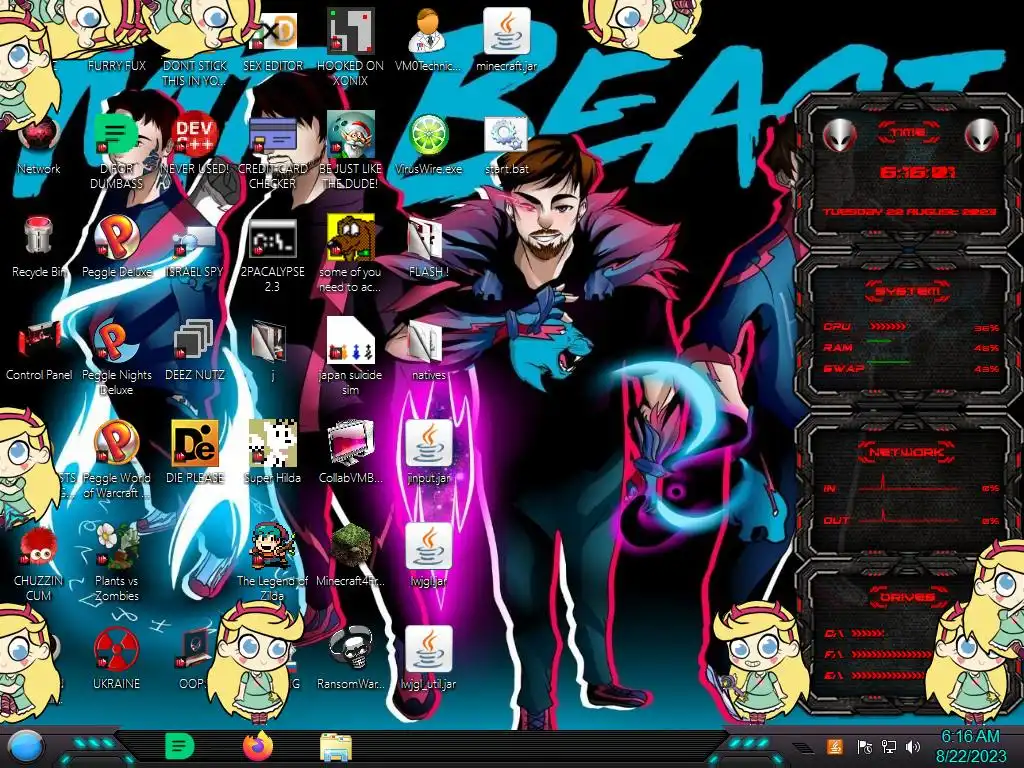Open the SEX EDITOR desktop shortcut
The image size is (1024, 768).
[272, 33]
